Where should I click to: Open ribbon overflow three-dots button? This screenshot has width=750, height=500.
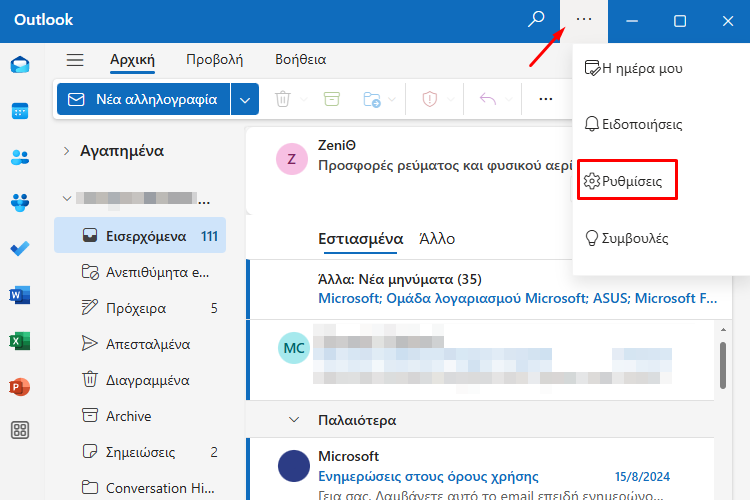coord(546,99)
